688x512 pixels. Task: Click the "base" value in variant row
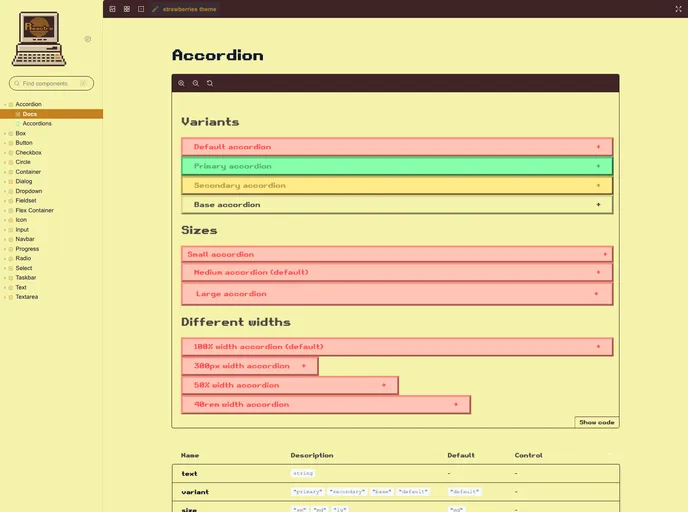382,492
